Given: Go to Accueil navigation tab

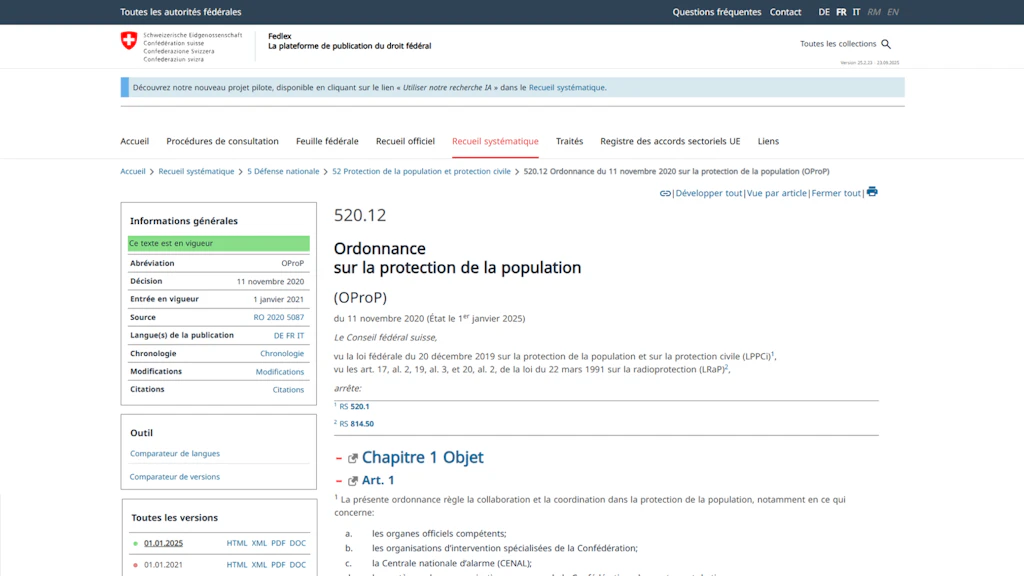Looking at the screenshot, I should click(x=135, y=141).
